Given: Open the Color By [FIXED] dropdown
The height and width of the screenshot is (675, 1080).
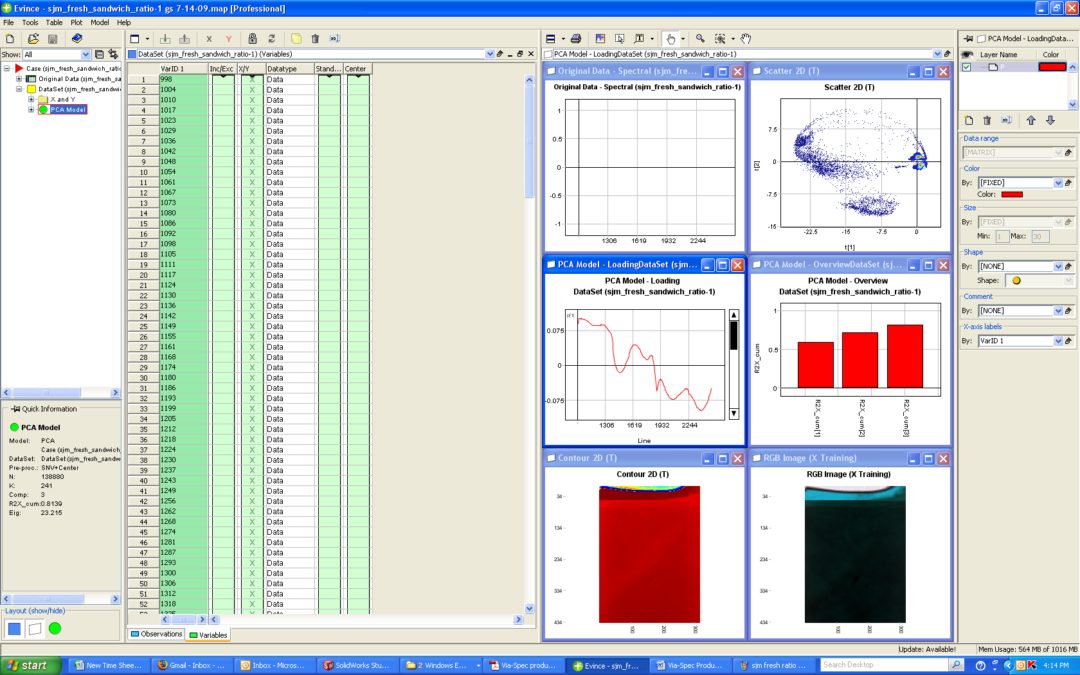Looking at the screenshot, I should (1058, 183).
